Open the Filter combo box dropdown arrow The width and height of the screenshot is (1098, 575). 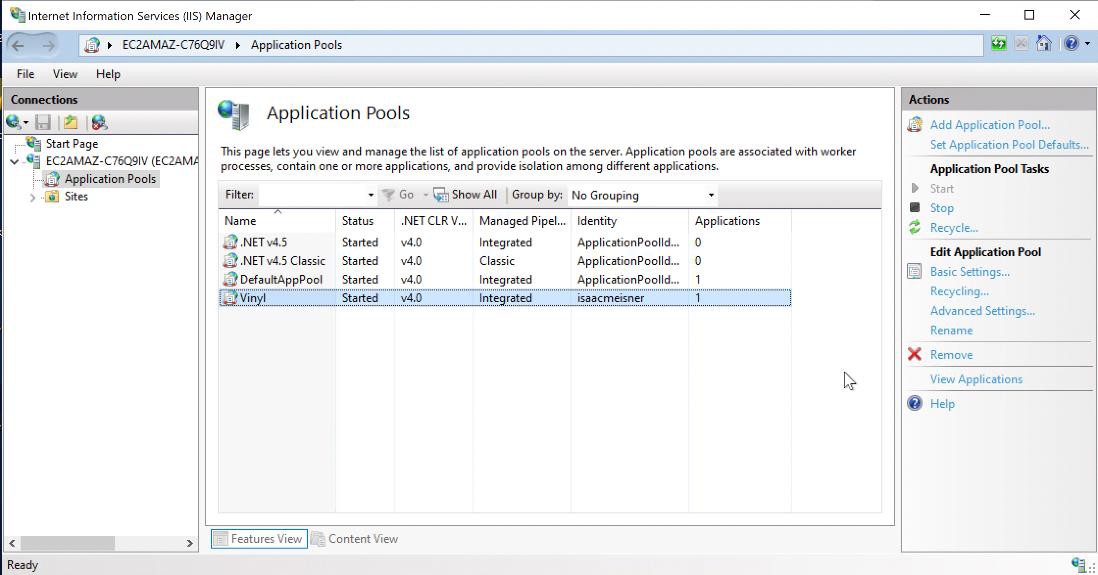pos(370,195)
